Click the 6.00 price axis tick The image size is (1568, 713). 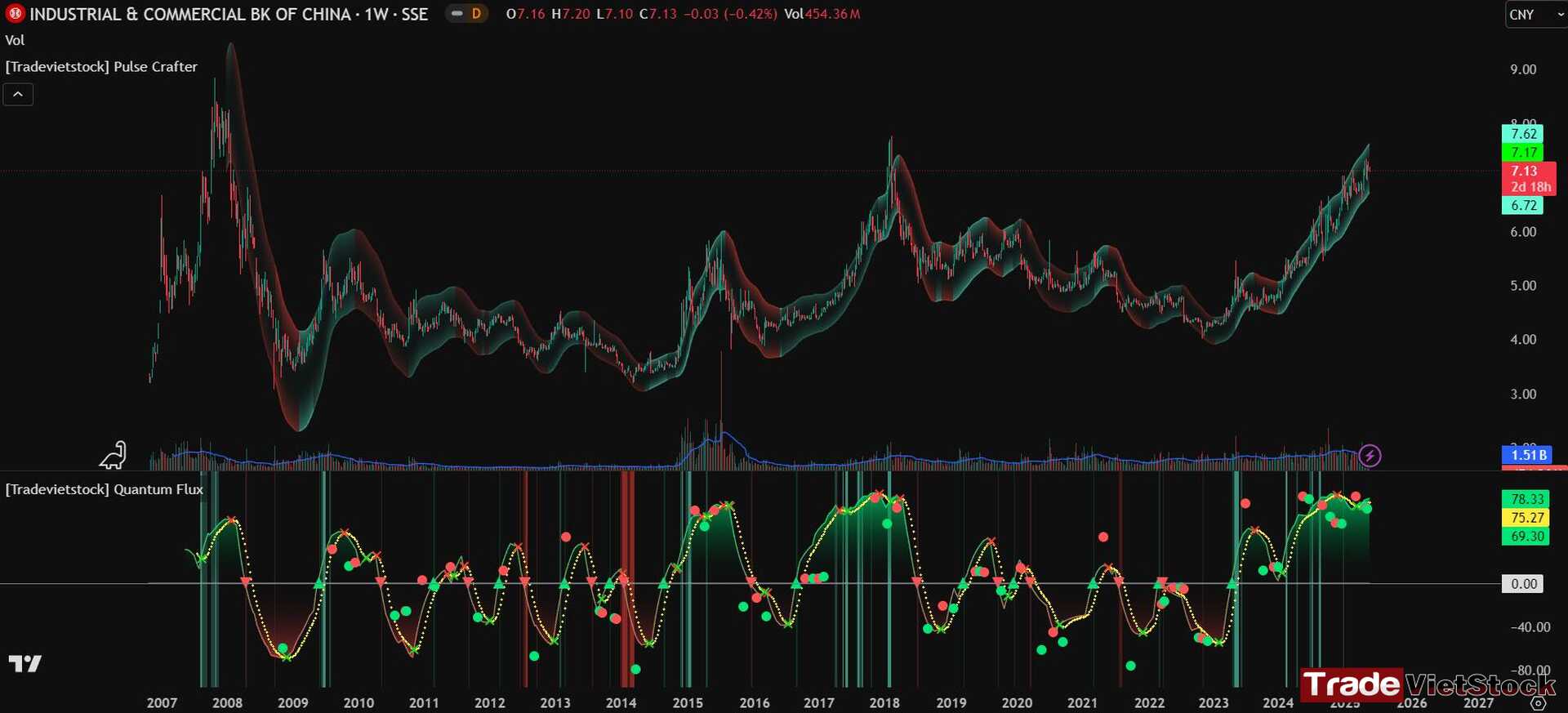click(x=1523, y=232)
